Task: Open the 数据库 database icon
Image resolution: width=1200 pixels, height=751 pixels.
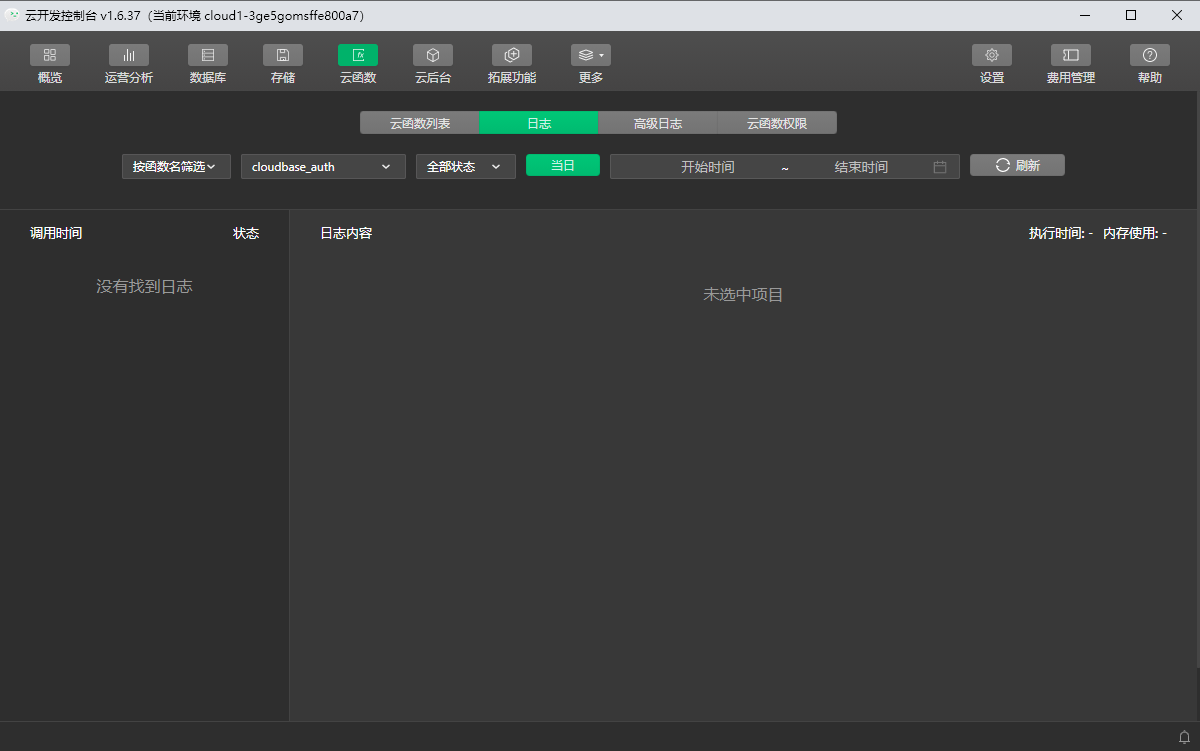Action: pos(208,56)
